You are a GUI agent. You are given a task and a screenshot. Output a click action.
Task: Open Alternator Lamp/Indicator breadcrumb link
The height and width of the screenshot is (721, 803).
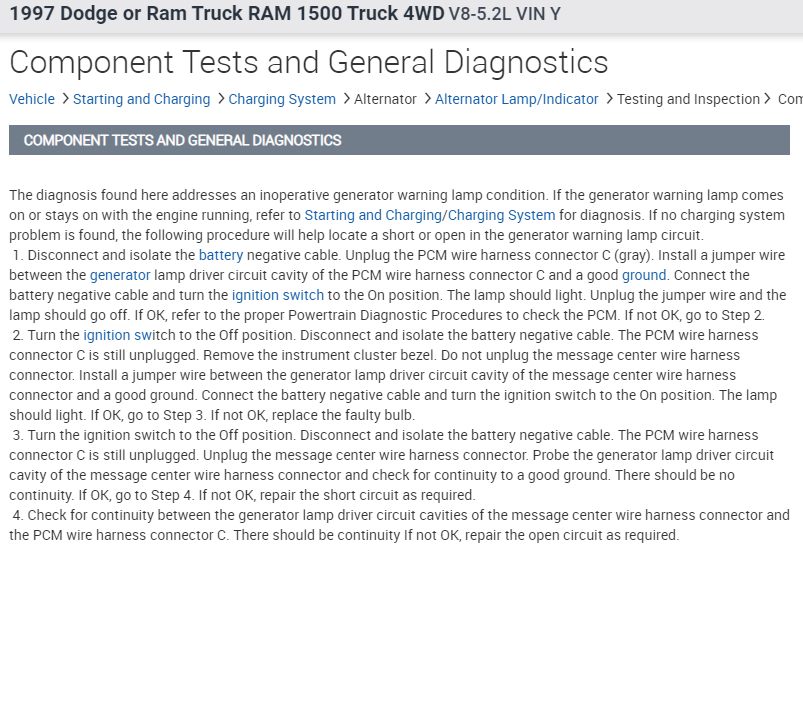516,99
